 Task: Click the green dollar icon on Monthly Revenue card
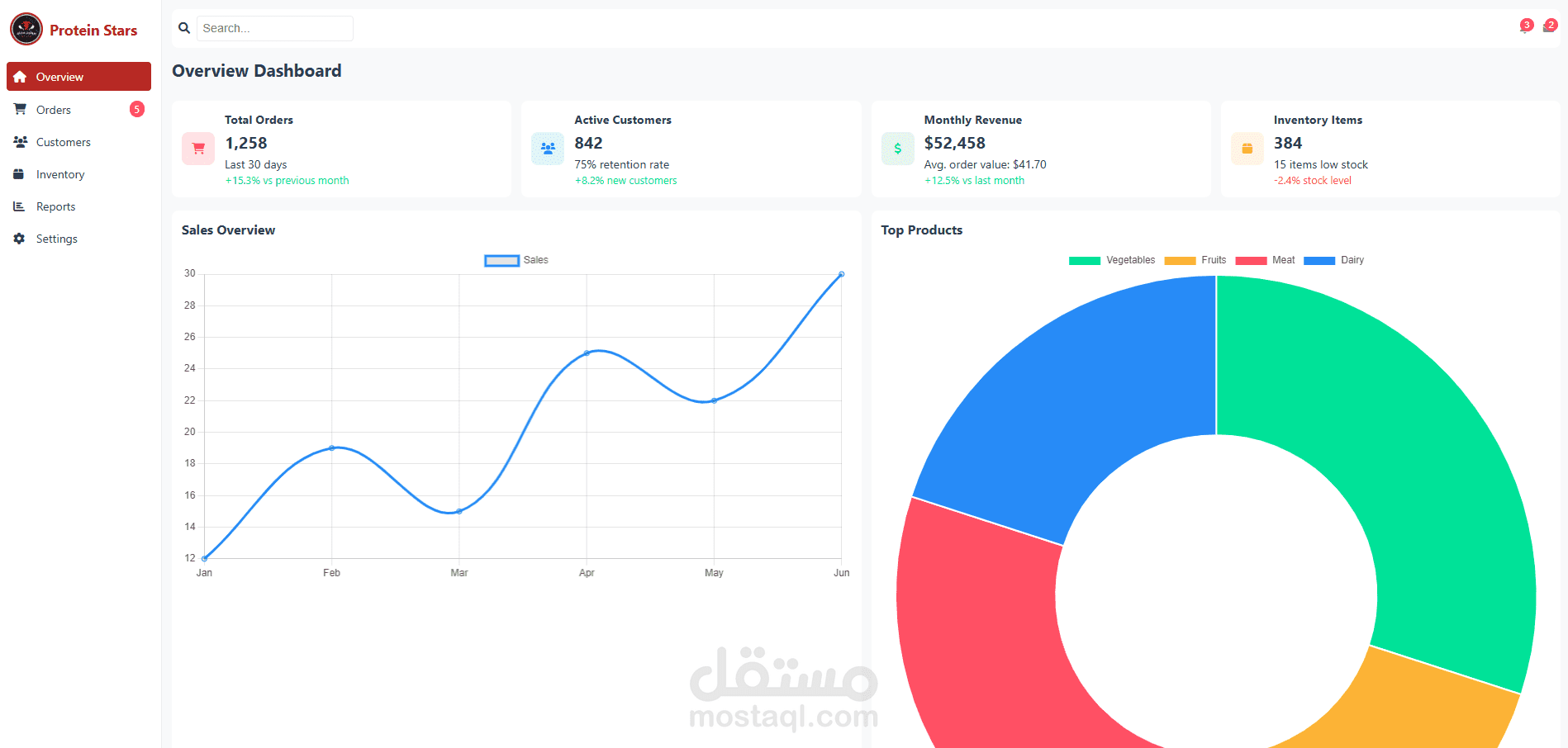coord(898,149)
